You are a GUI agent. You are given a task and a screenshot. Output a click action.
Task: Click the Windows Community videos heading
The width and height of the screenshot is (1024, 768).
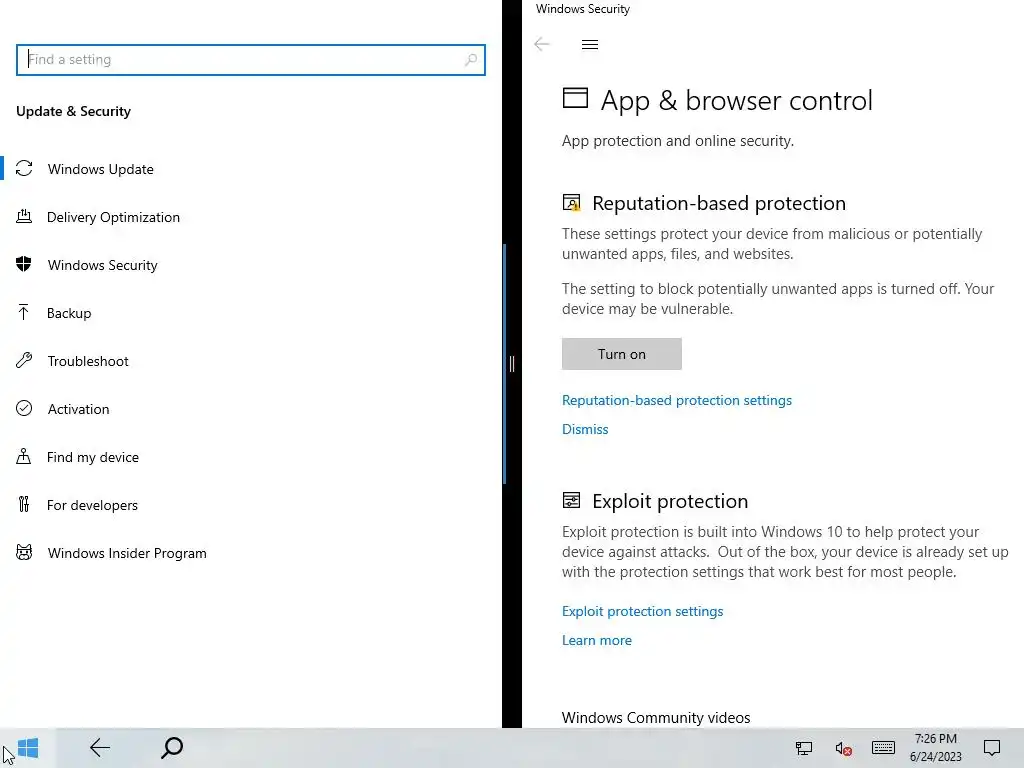656,717
